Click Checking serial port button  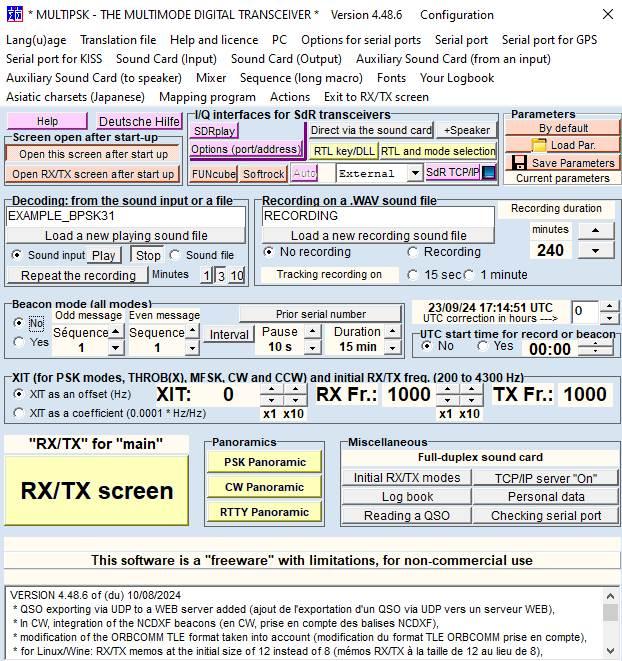(x=546, y=516)
